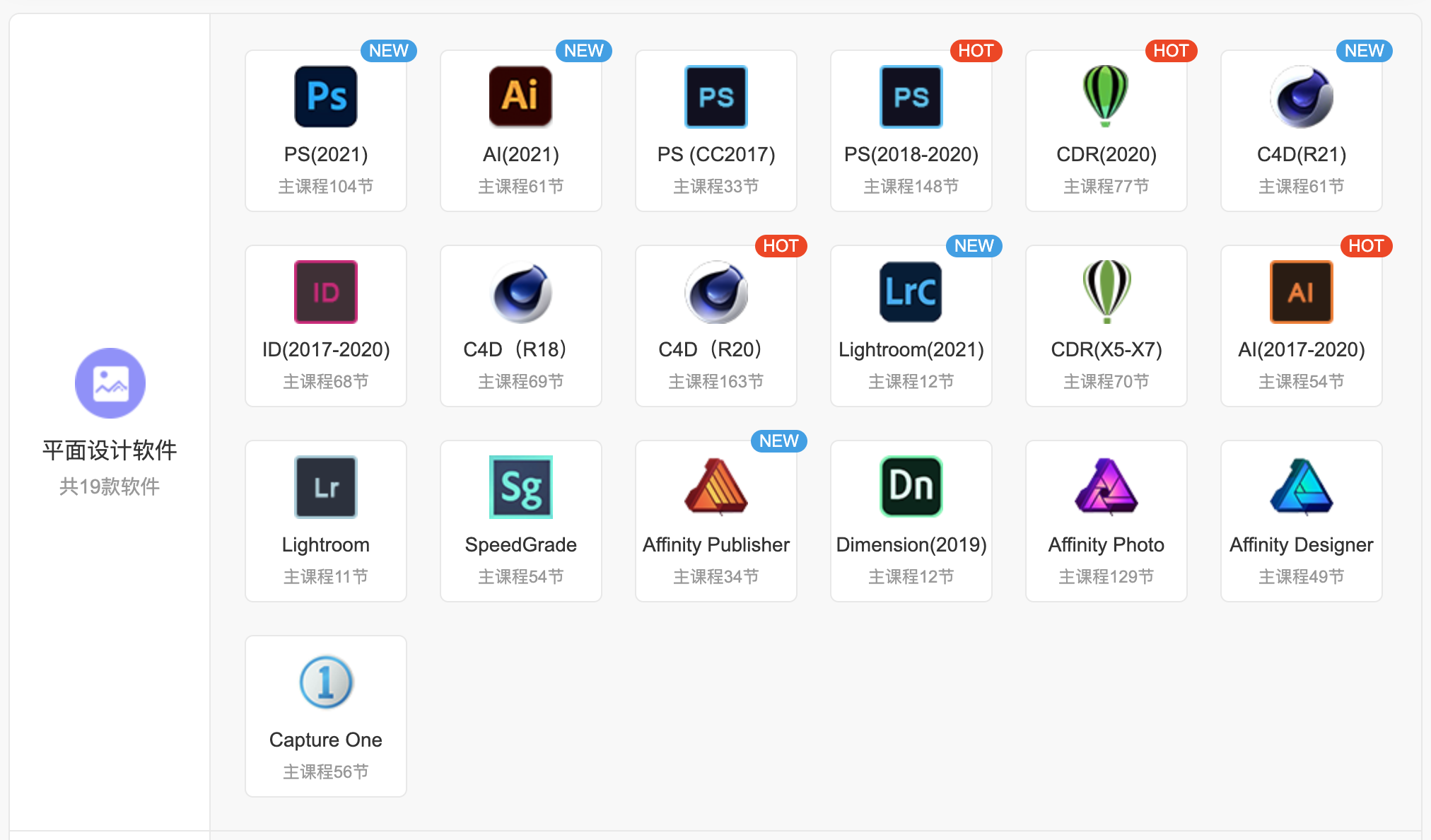1431x840 pixels.
Task: Click the NEW badge on AI(2021)
Action: point(584,51)
